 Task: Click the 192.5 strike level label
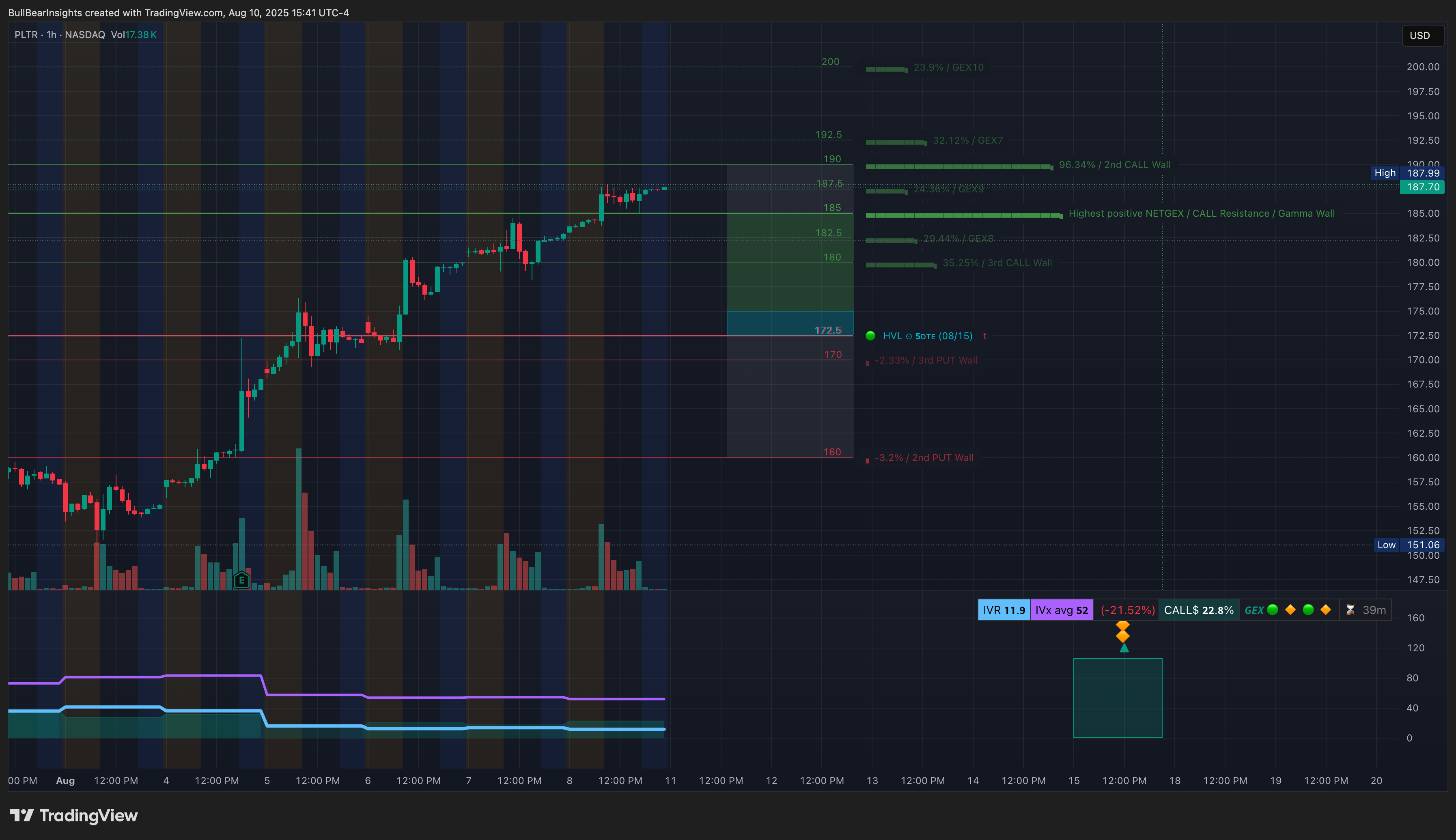coord(828,135)
